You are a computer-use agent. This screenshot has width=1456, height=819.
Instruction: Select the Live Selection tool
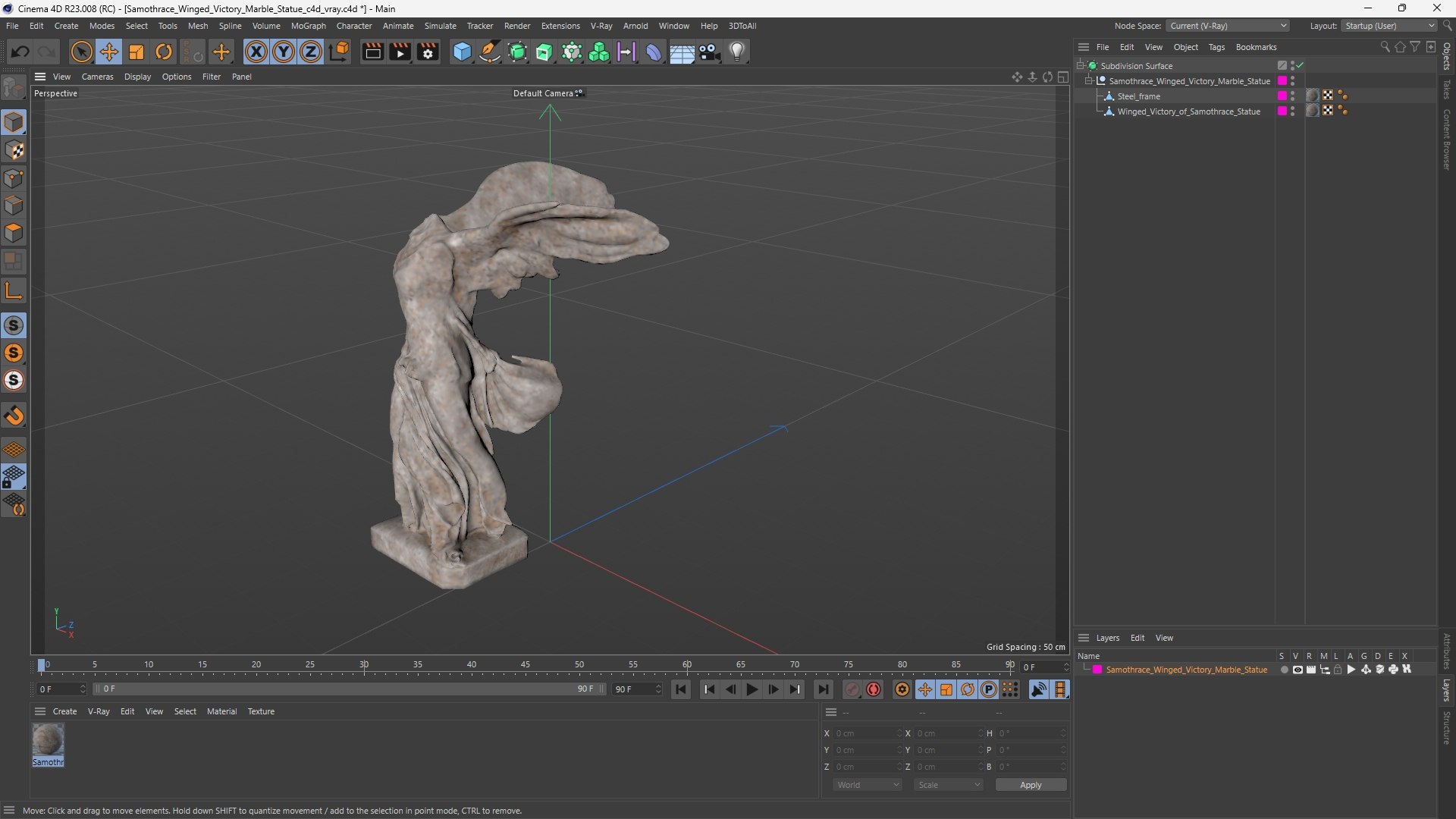pos(81,52)
